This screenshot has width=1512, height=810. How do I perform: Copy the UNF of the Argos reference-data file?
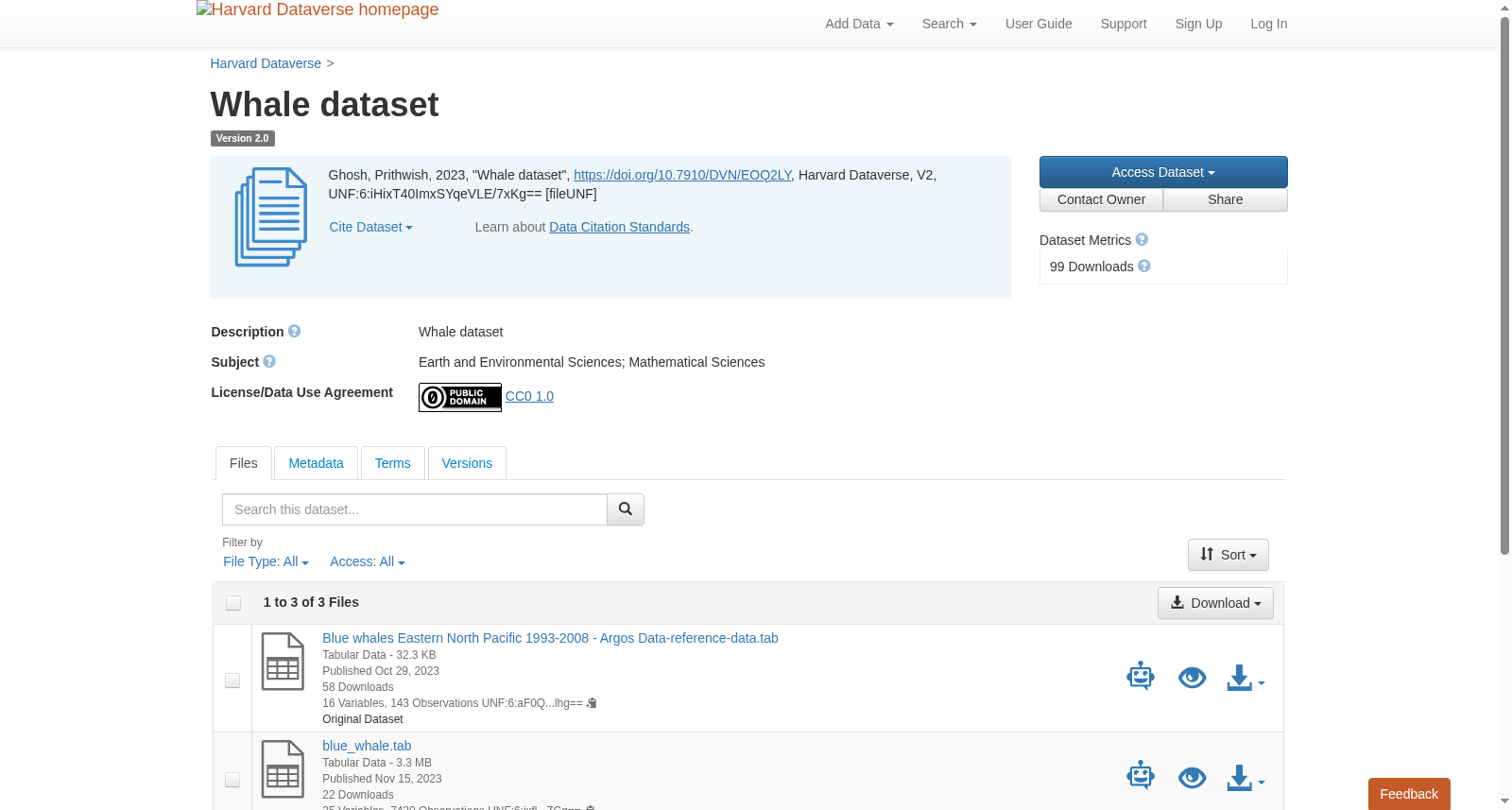(592, 703)
